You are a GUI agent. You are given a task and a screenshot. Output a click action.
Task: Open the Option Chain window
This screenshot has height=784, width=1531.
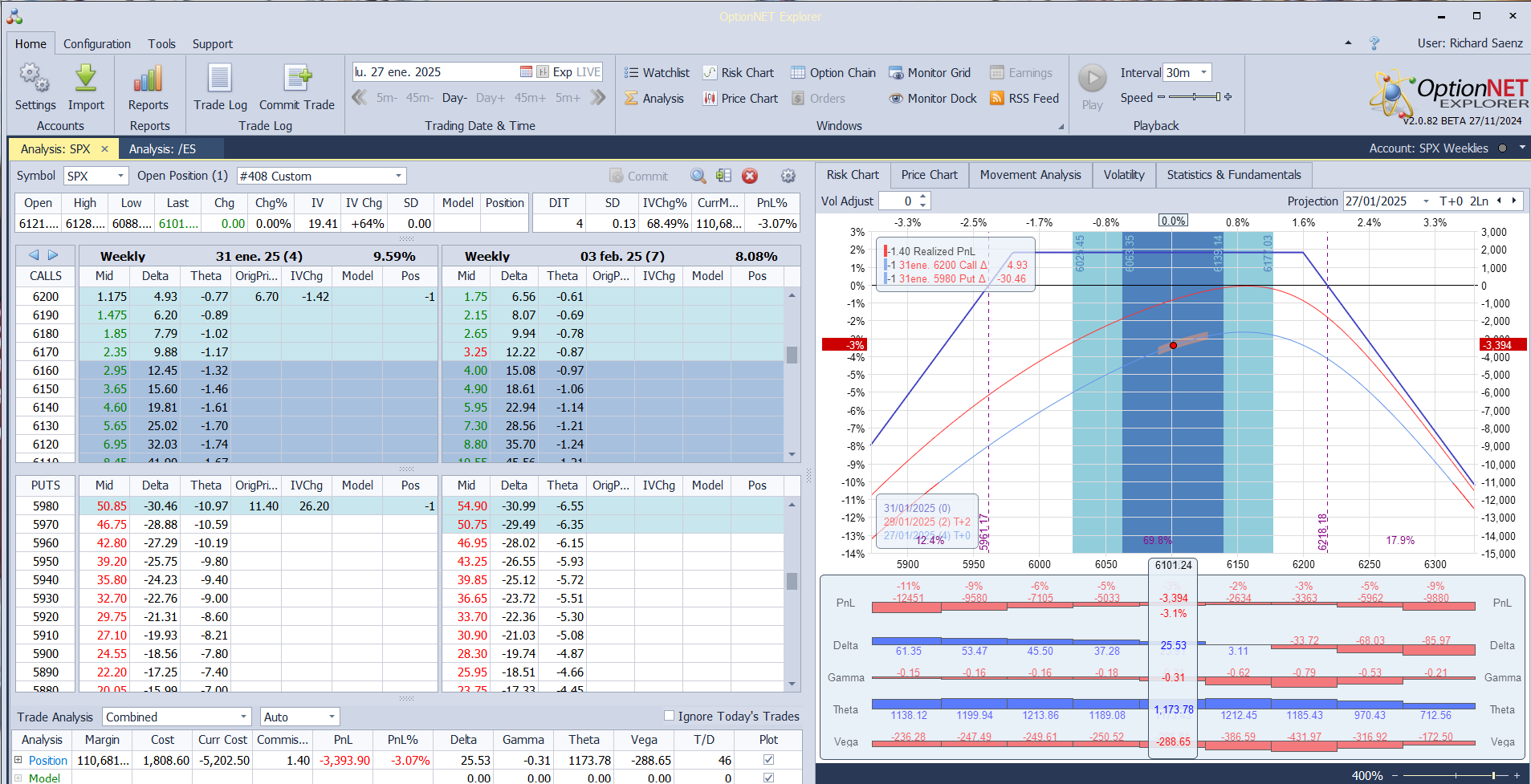coord(833,73)
